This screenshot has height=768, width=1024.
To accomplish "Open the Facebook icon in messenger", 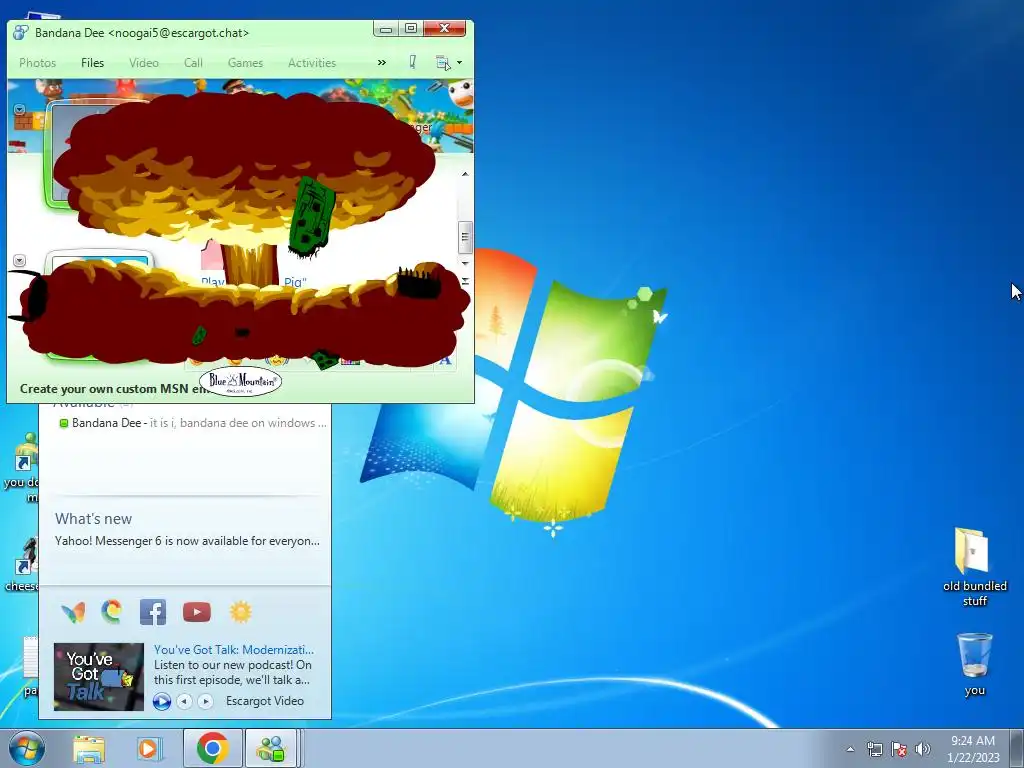I will pyautogui.click(x=153, y=612).
